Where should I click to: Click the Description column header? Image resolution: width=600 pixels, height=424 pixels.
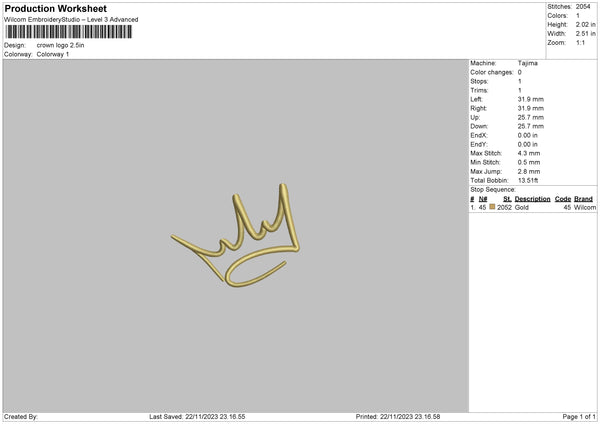click(x=532, y=199)
